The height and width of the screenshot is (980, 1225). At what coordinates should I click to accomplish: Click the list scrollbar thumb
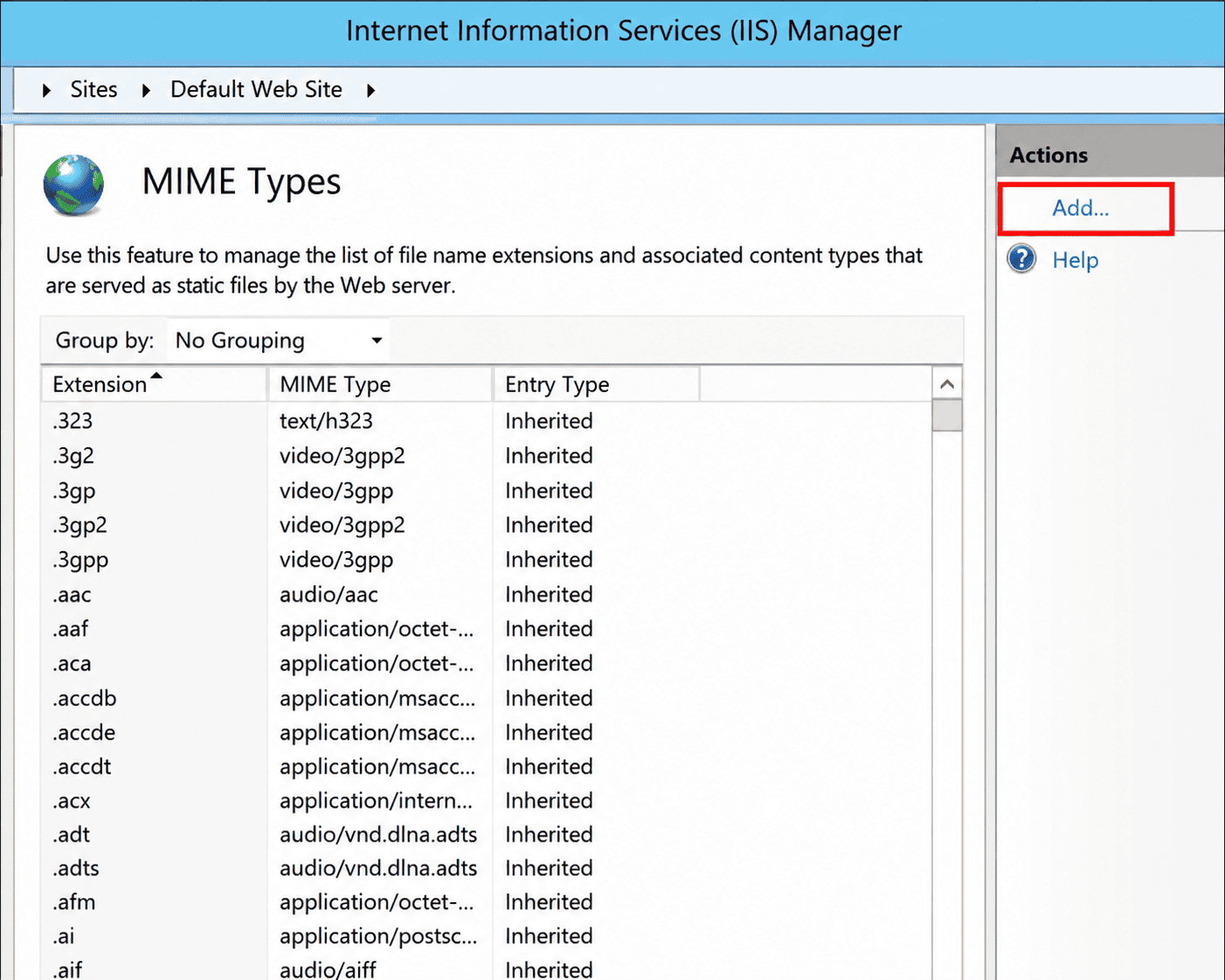click(947, 416)
